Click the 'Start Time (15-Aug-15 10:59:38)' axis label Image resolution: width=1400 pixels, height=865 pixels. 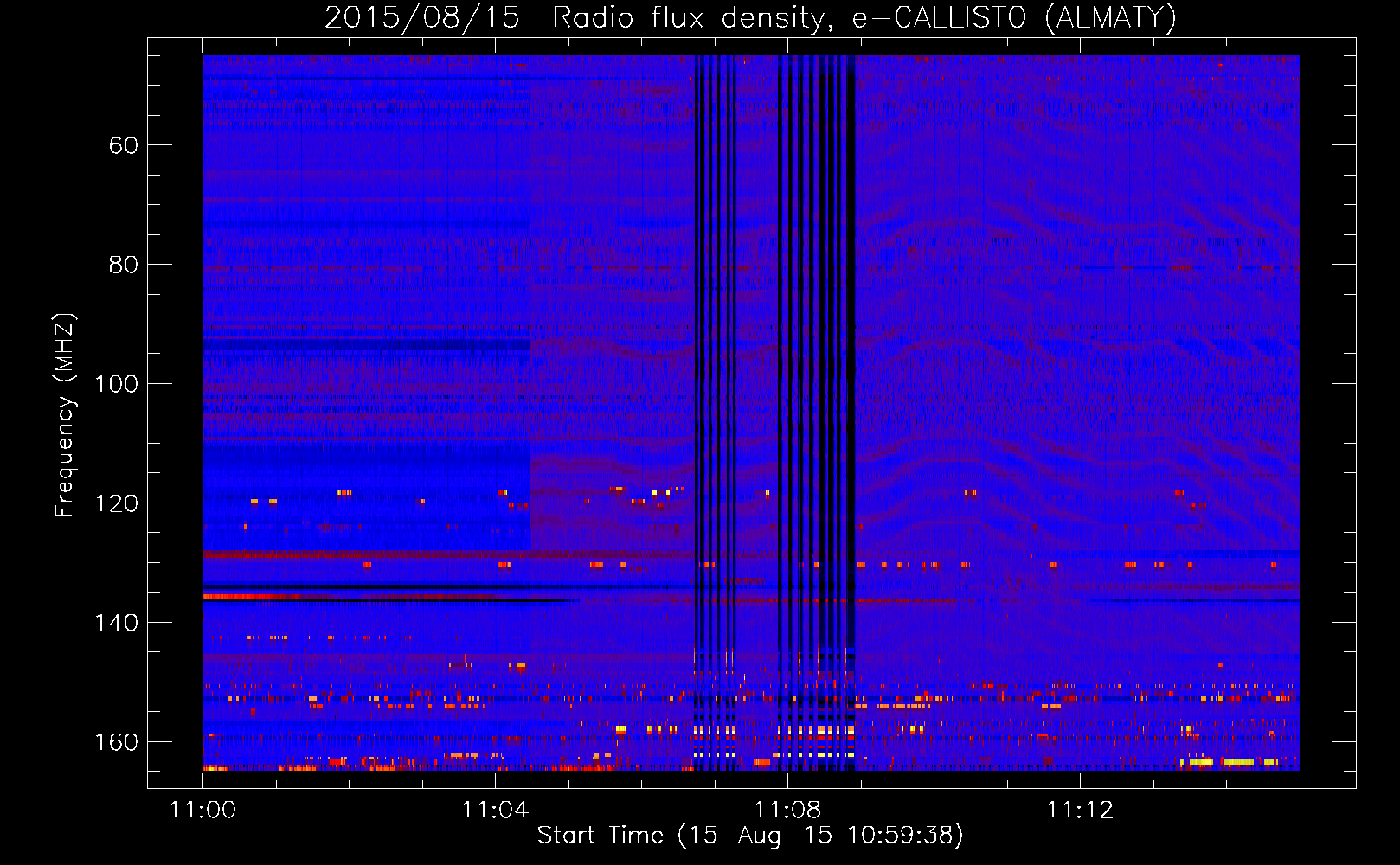point(750,836)
